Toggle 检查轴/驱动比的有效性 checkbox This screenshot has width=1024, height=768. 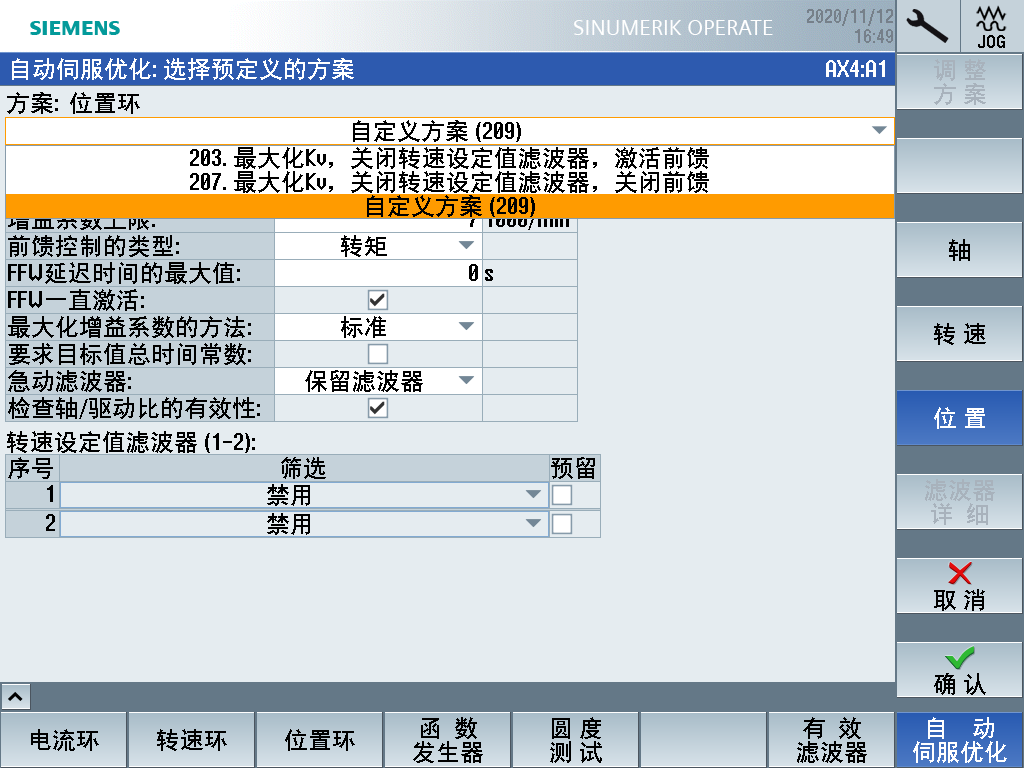tap(378, 408)
